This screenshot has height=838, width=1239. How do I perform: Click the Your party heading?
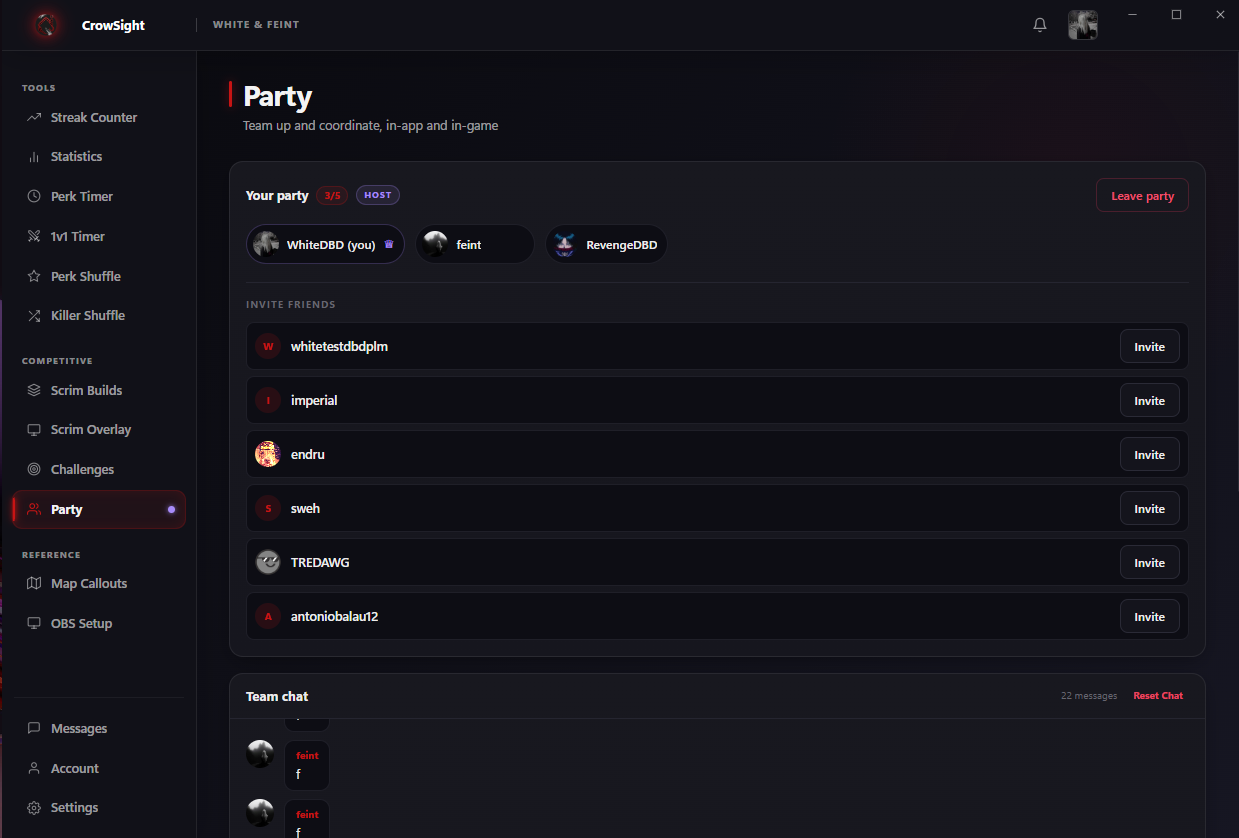pos(277,196)
